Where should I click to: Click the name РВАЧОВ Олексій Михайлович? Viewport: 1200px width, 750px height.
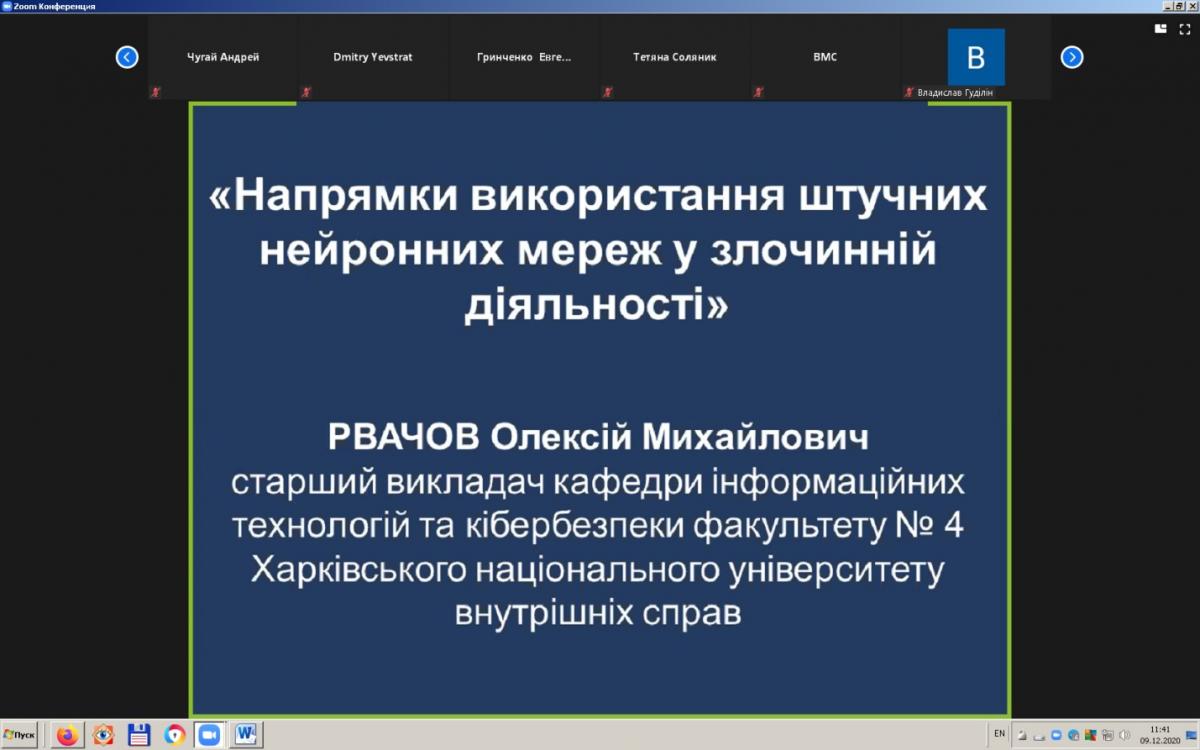(599, 438)
